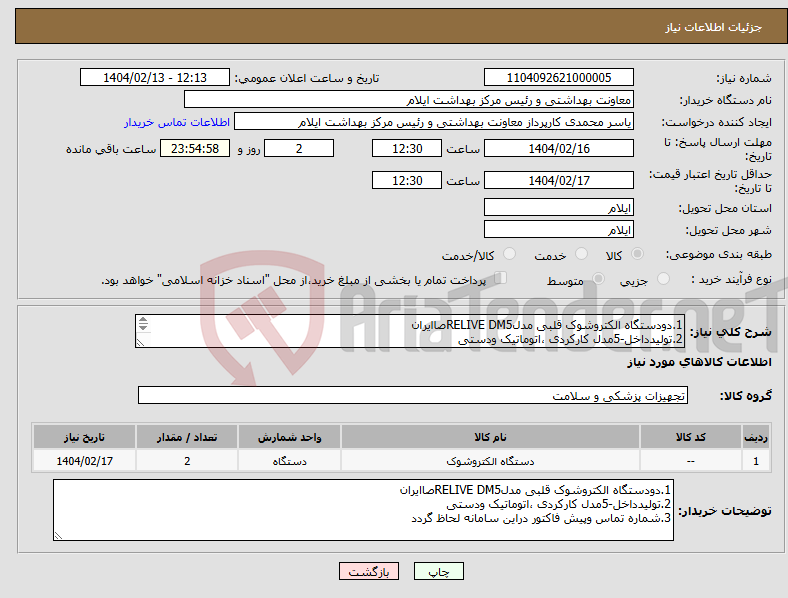Click the response deadline 12:30 time field
Image resolution: width=788 pixels, height=598 pixels.
point(407,148)
